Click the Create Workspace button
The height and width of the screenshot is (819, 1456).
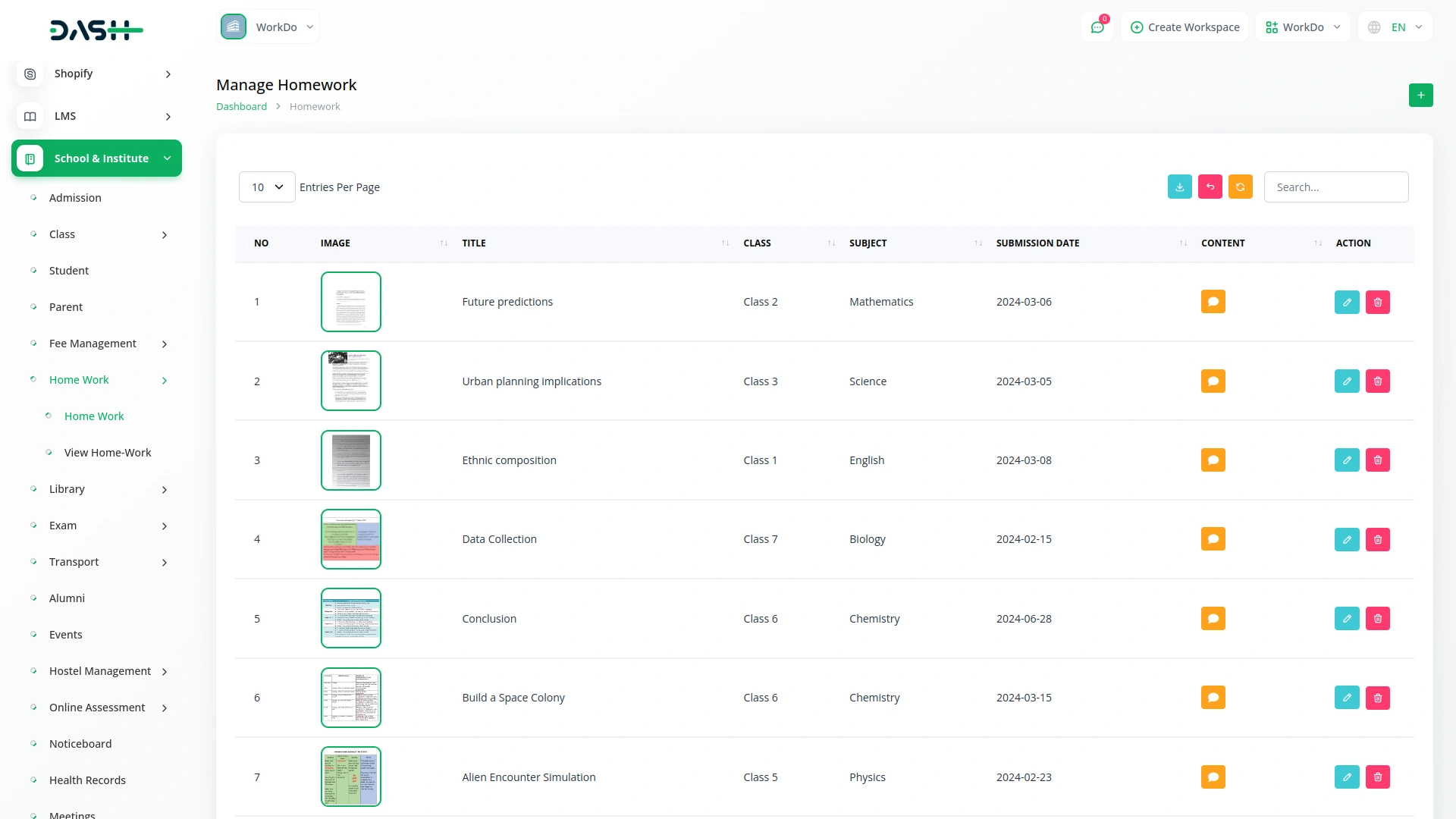point(1185,27)
